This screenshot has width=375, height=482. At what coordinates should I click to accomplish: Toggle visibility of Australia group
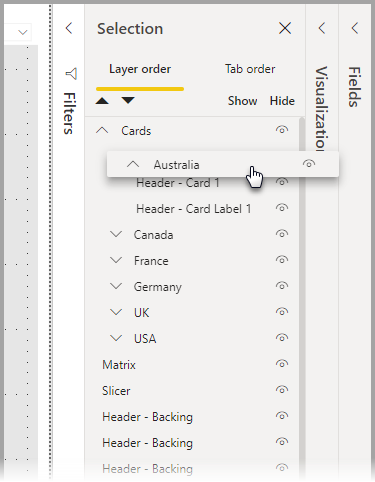click(309, 163)
